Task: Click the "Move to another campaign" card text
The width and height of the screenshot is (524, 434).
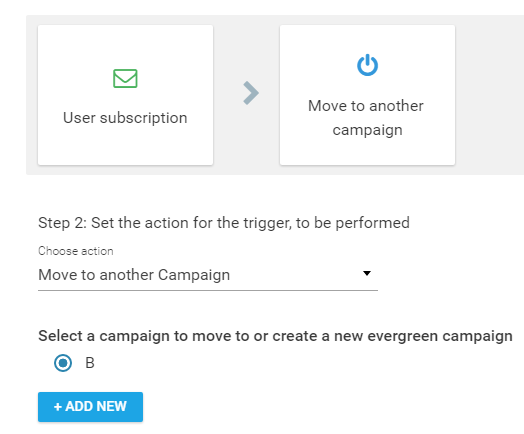Action: point(366,118)
